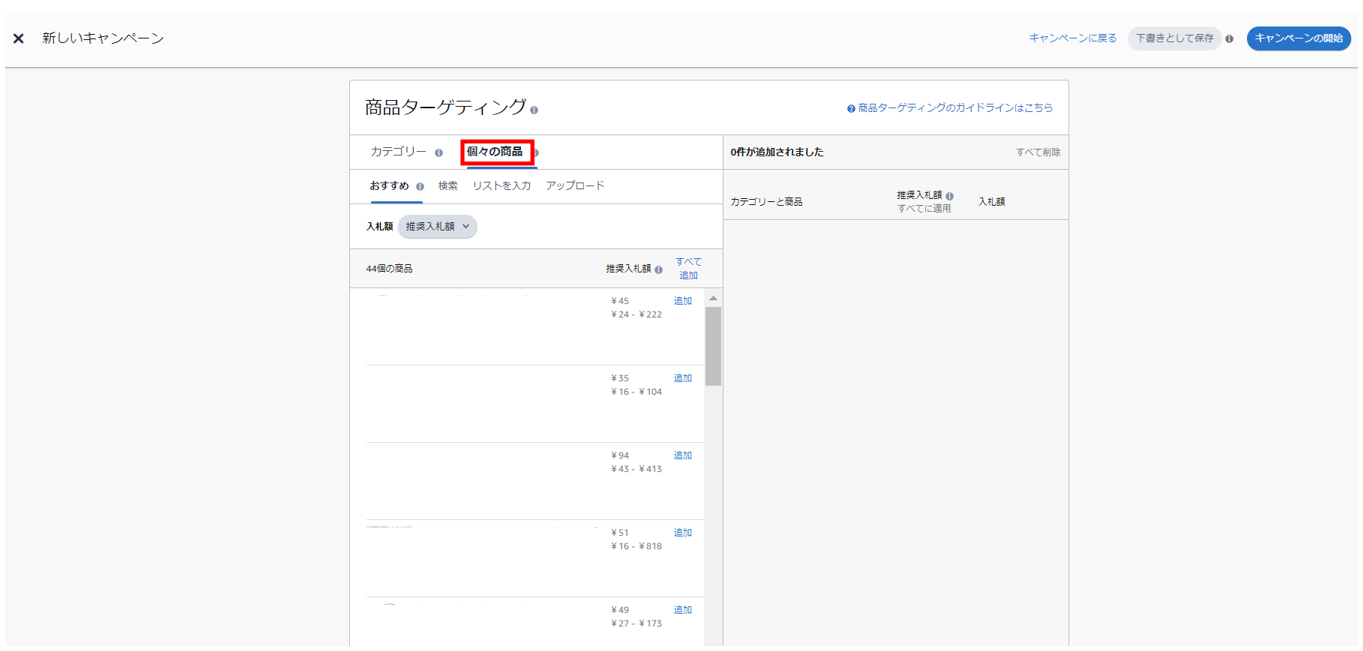Click info icon beside 推奨入札額 in product list header
This screenshot has width=1363, height=651.
[659, 269]
